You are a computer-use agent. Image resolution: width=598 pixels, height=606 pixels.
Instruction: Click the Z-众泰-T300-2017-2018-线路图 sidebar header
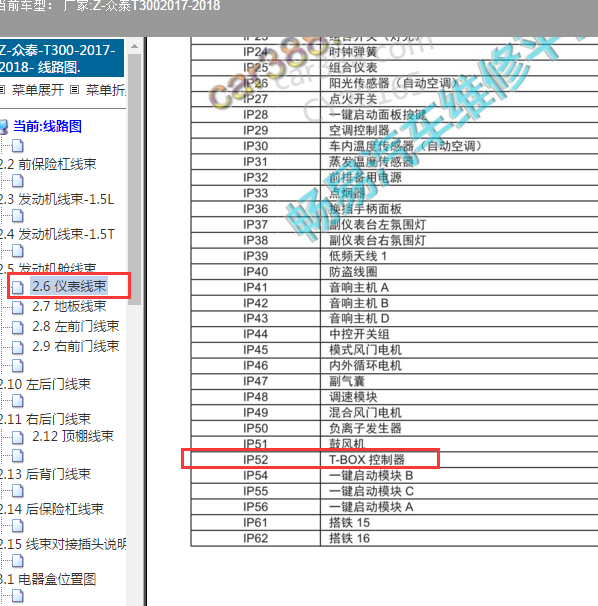click(x=62, y=58)
